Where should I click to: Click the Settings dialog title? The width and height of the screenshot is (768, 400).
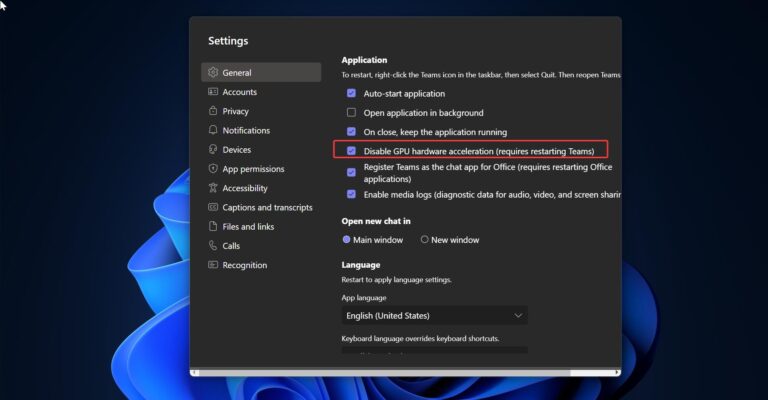(228, 41)
